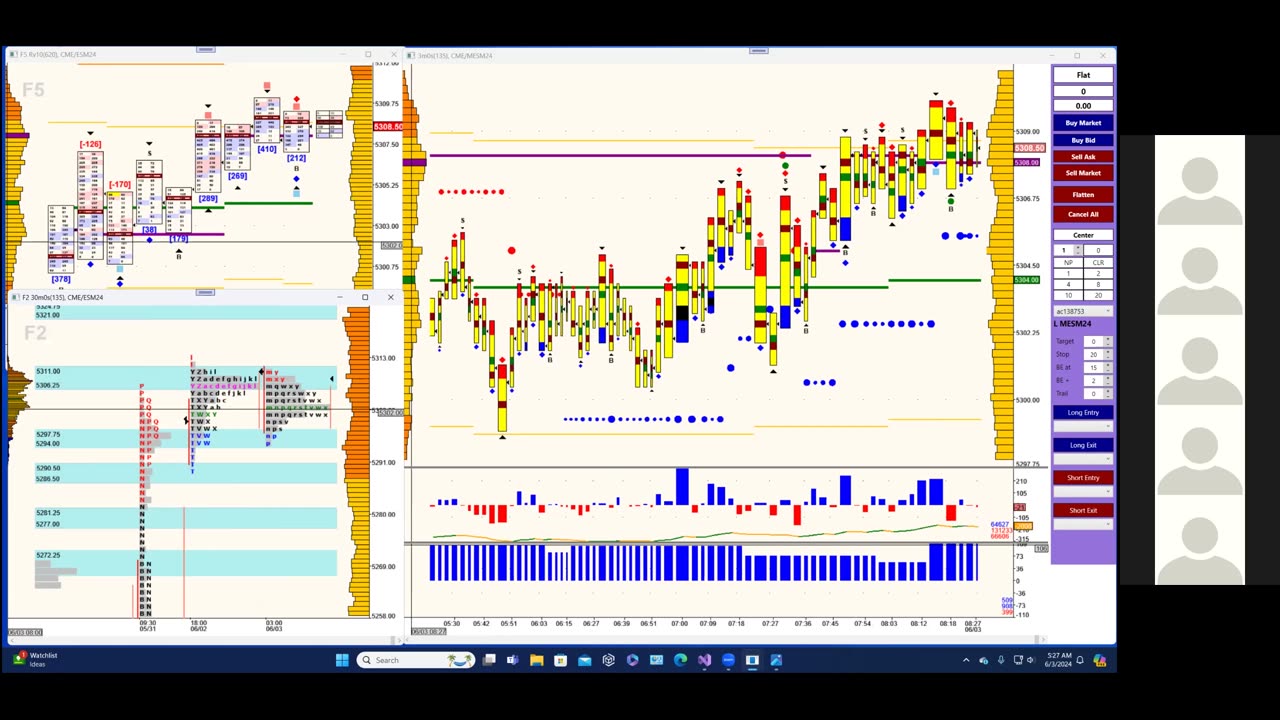Click the CLR quantity button
The width and height of the screenshot is (1280, 720).
(x=1098, y=263)
